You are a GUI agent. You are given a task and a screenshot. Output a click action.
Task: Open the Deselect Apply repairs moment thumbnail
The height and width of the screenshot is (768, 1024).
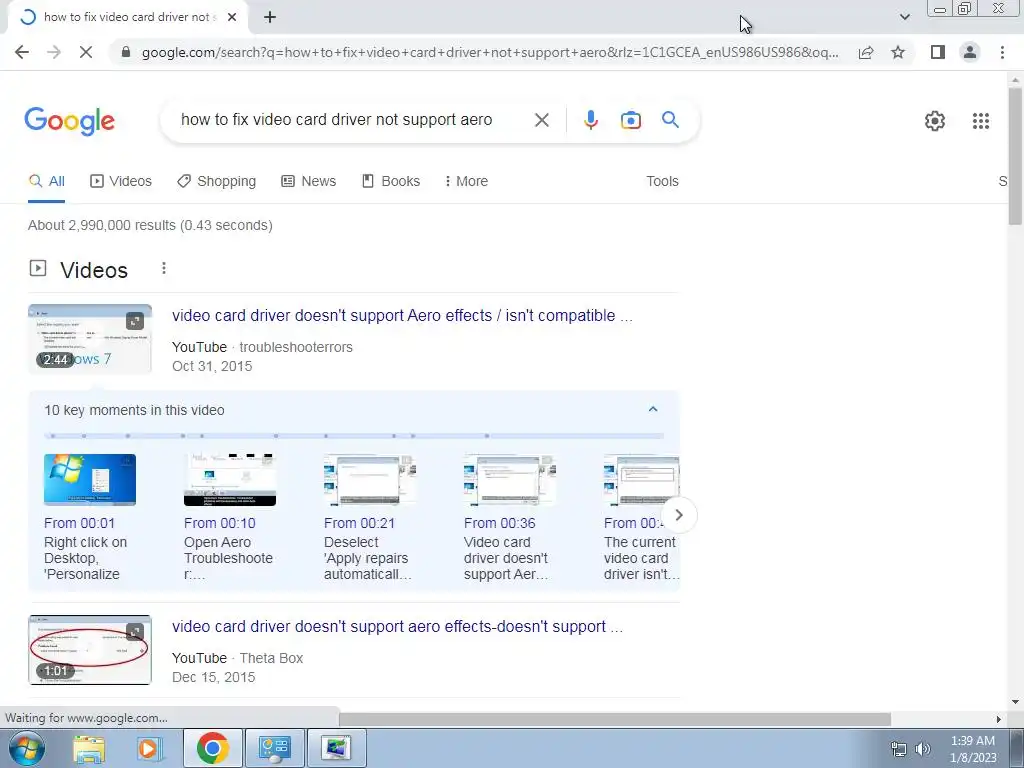pos(370,480)
